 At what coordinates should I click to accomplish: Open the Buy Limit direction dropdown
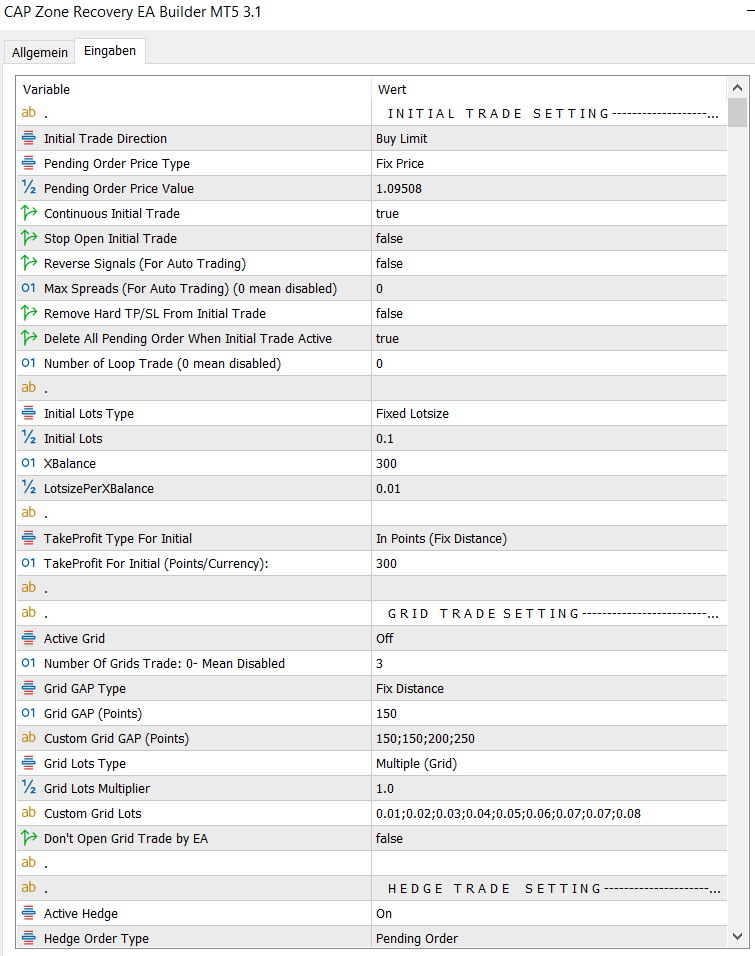pyautogui.click(x=549, y=138)
